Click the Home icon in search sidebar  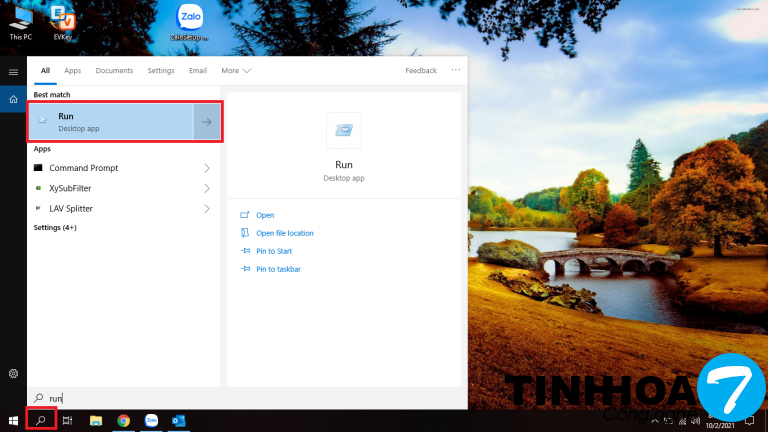pyautogui.click(x=13, y=99)
